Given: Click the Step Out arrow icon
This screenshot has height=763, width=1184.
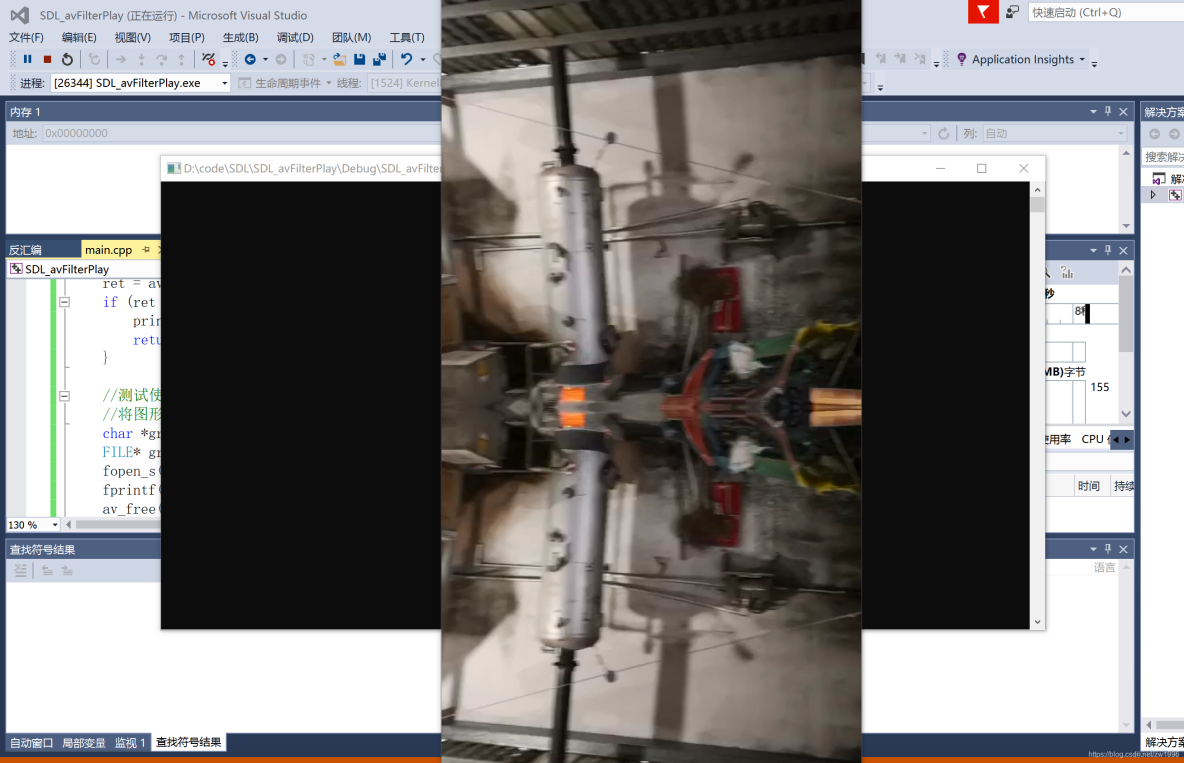Looking at the screenshot, I should coord(181,59).
